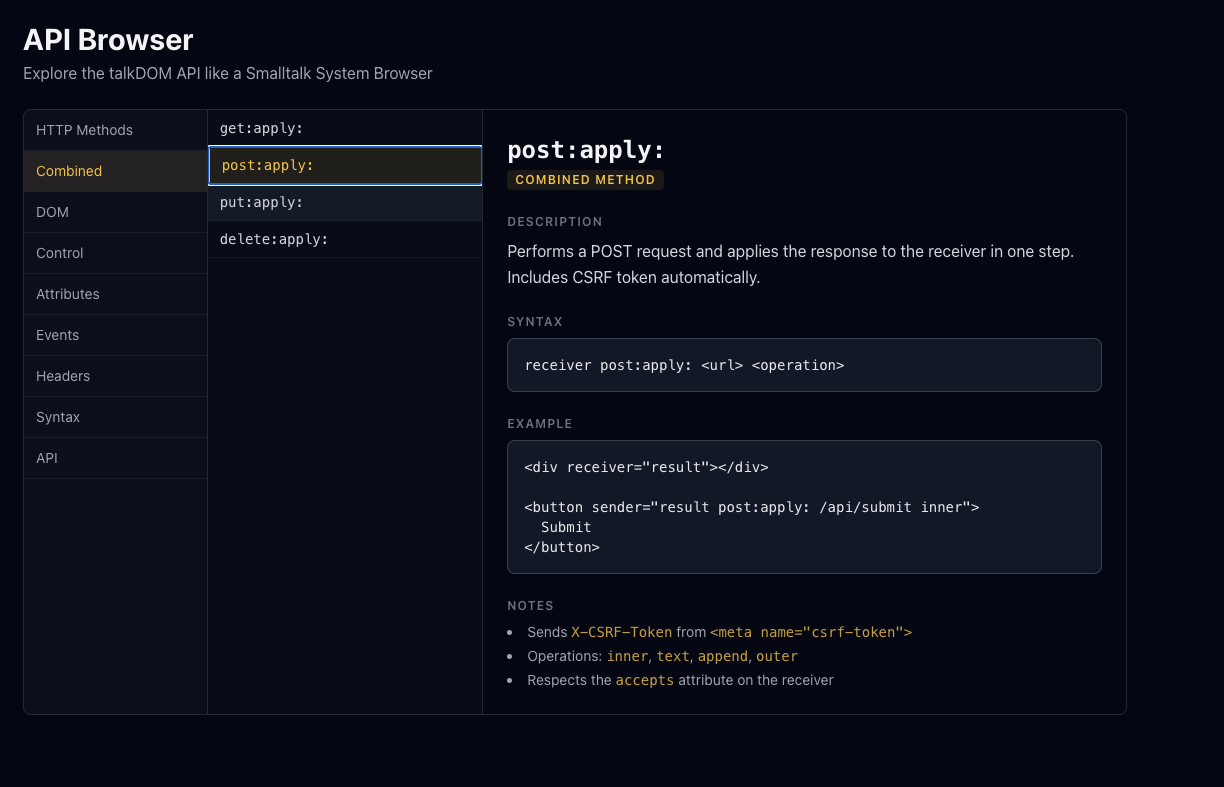Click the DESCRIPTION section label
The width and height of the screenshot is (1224, 787).
point(555,222)
